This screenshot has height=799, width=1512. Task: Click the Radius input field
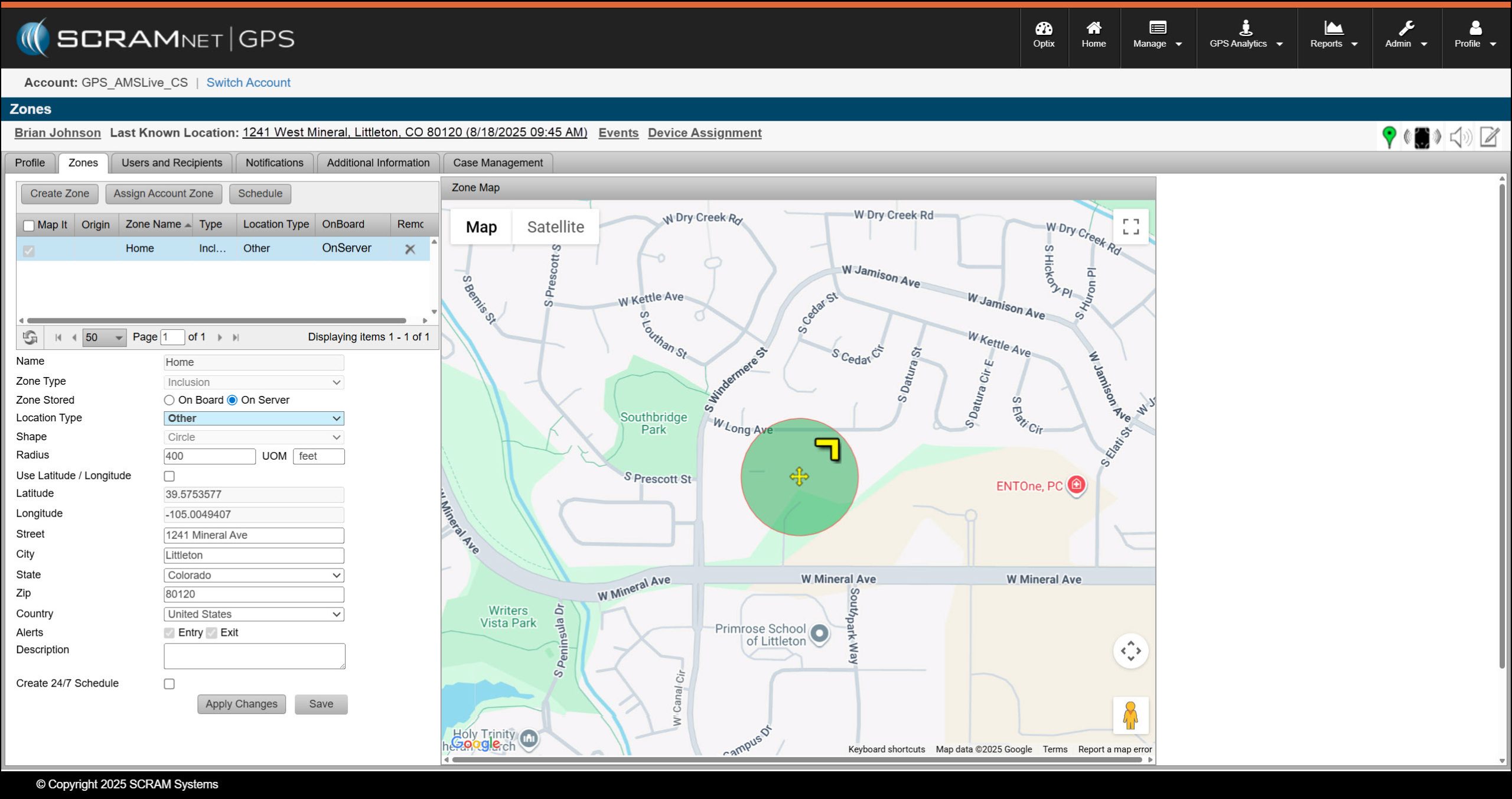click(x=209, y=456)
